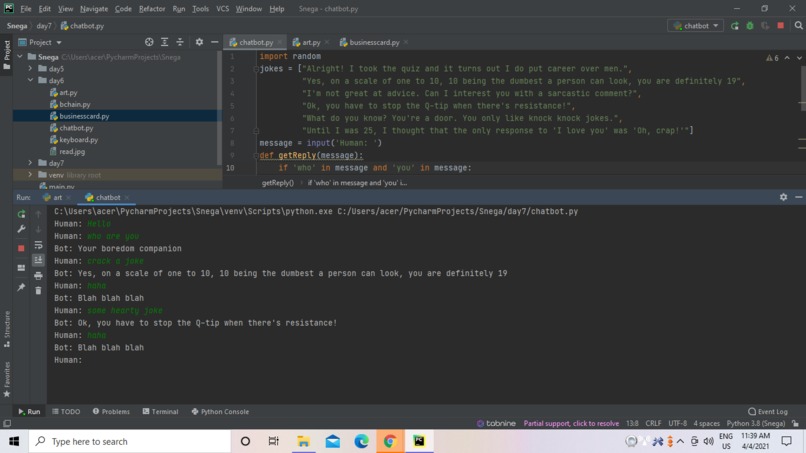Expand all in Project tool window

click(164, 42)
